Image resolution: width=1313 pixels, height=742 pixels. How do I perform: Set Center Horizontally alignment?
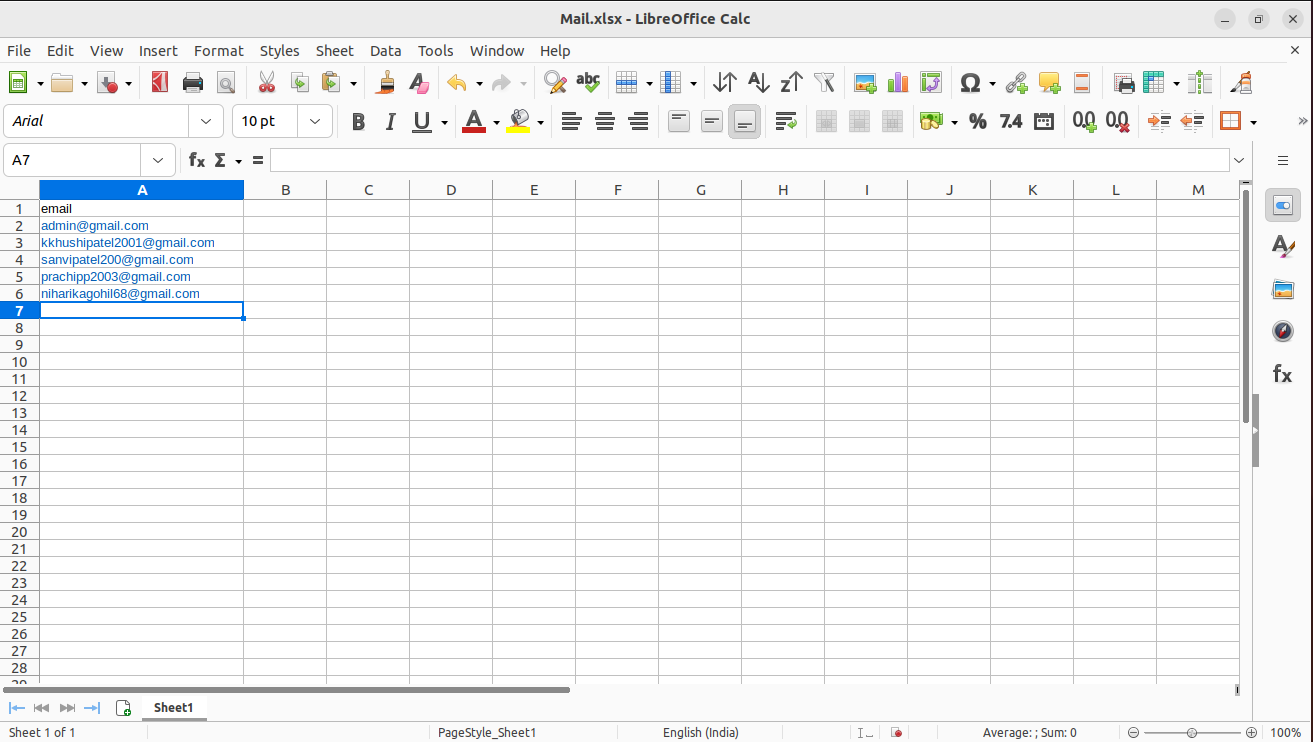tap(604, 121)
